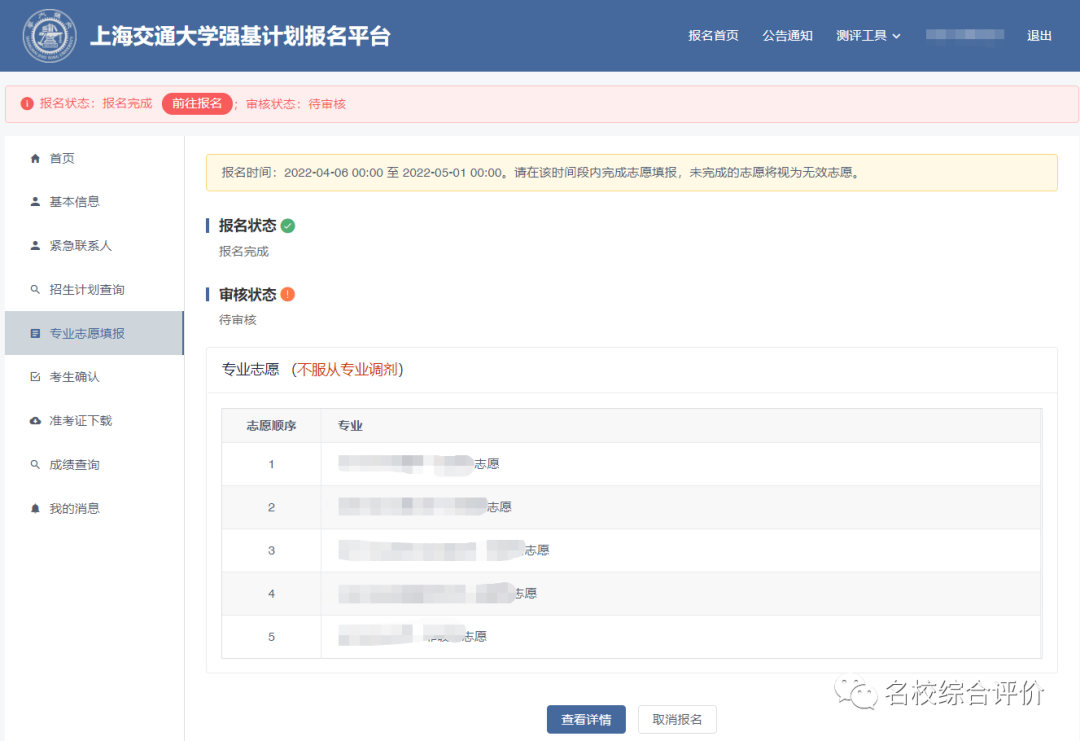Open the 公告通知 section
This screenshot has width=1080, height=741.
tap(787, 35)
